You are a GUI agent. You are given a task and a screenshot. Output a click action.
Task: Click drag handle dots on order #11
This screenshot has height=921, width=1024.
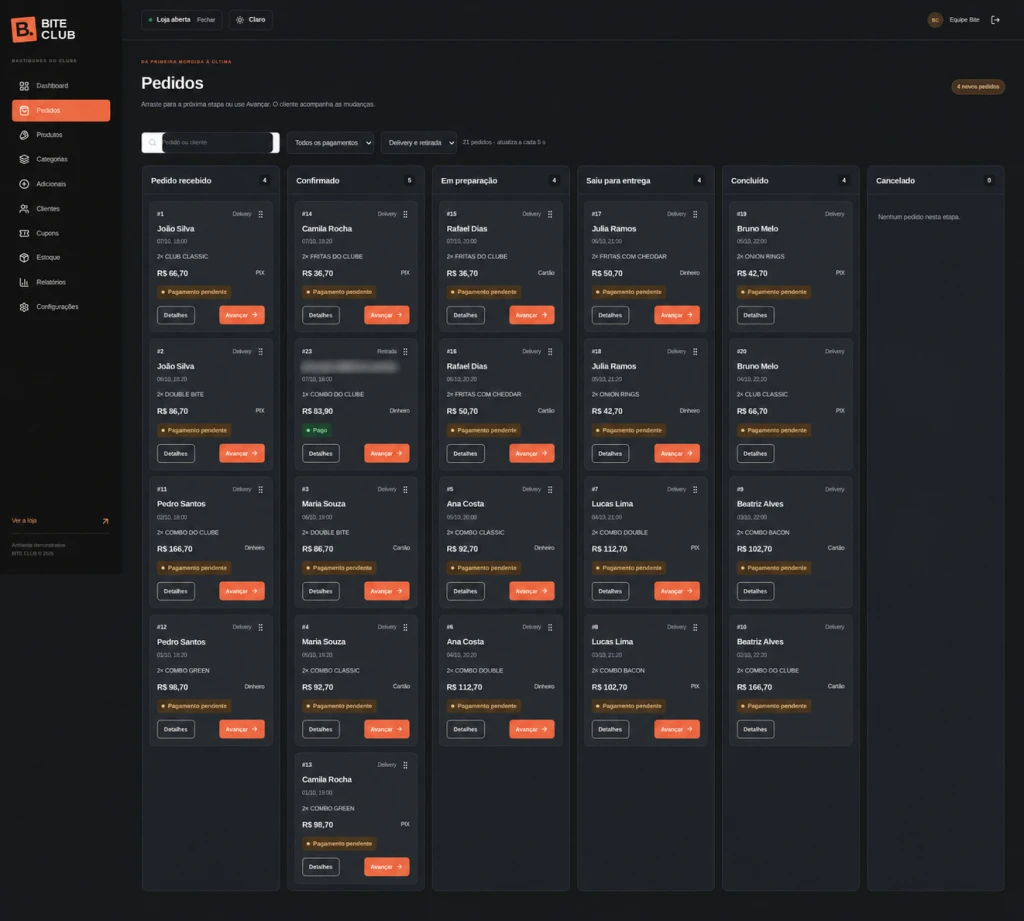261,489
